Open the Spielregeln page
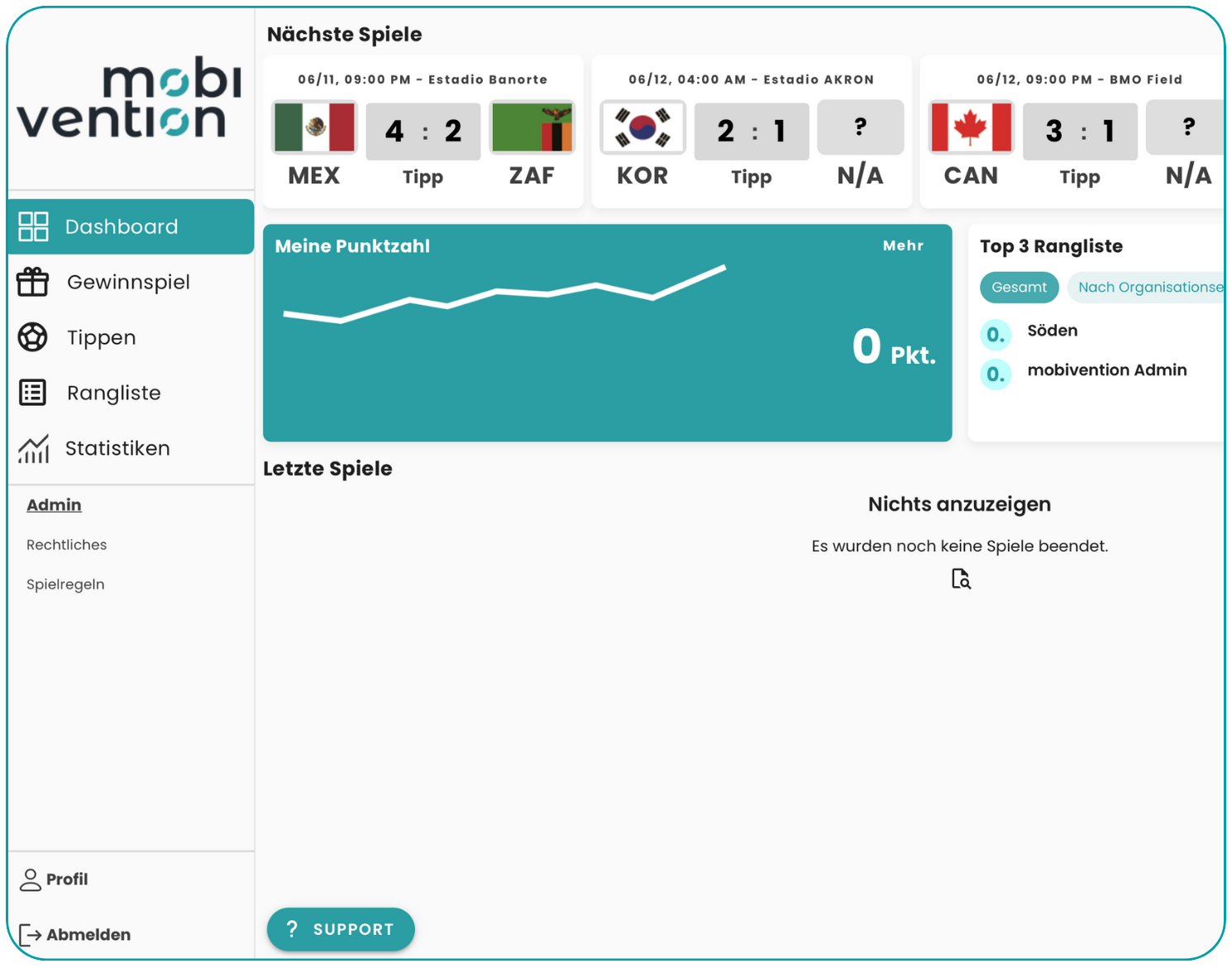This screenshot has width=1232, height=973. click(x=65, y=584)
